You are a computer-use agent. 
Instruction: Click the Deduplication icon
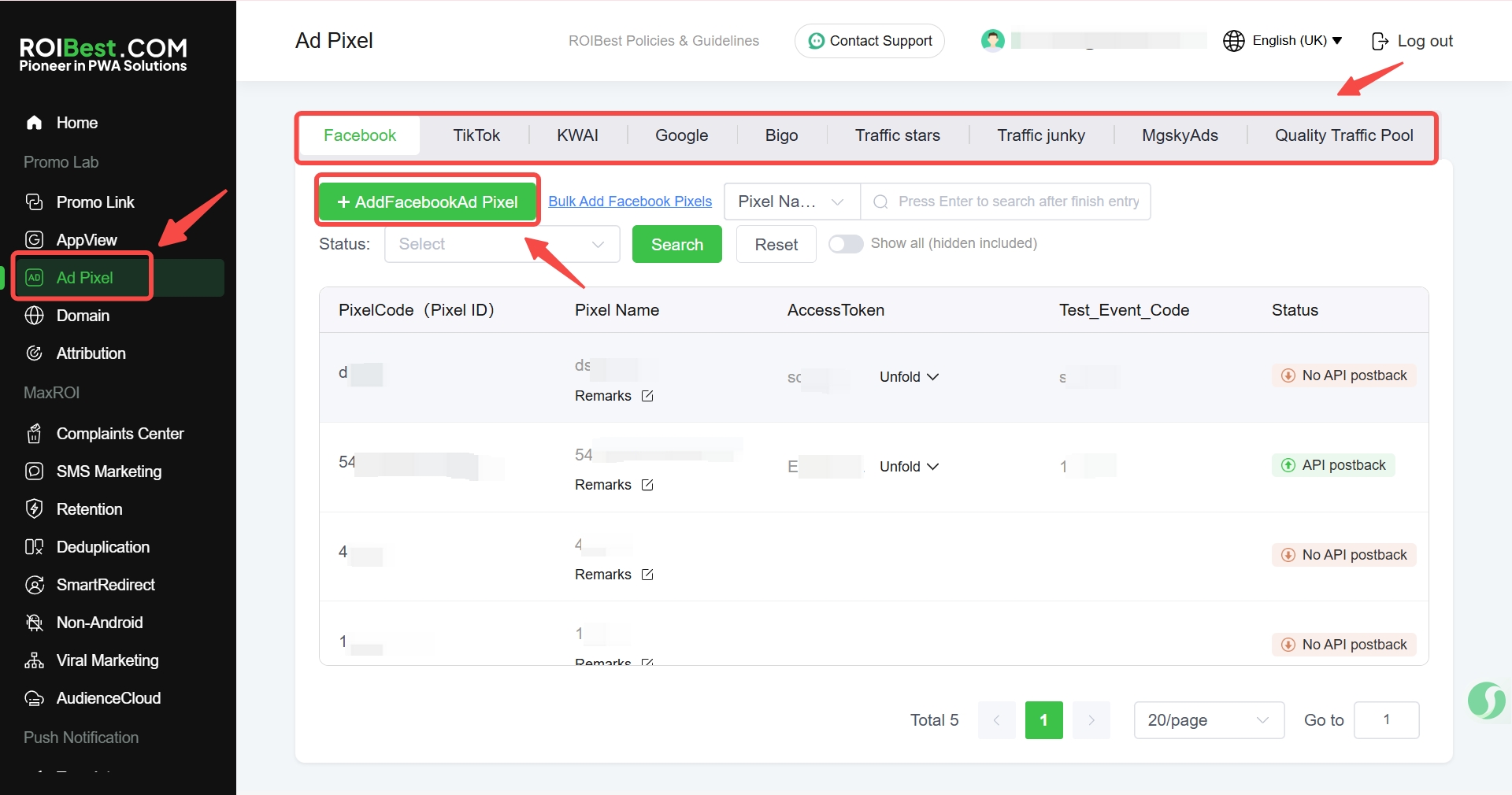tap(34, 547)
